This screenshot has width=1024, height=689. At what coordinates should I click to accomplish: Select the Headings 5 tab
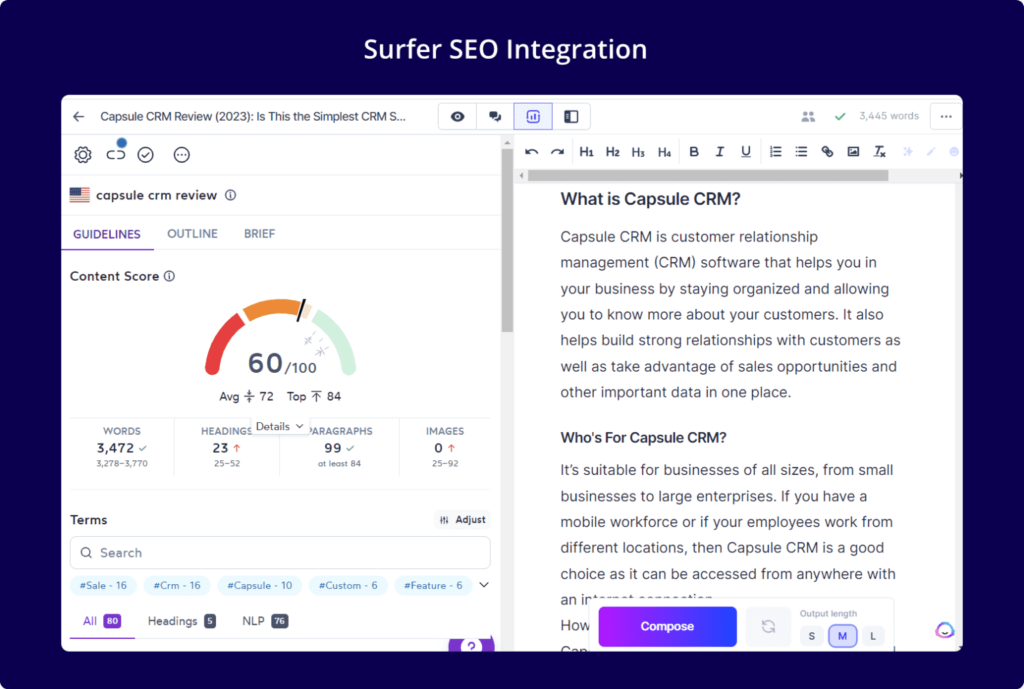[x=182, y=621]
